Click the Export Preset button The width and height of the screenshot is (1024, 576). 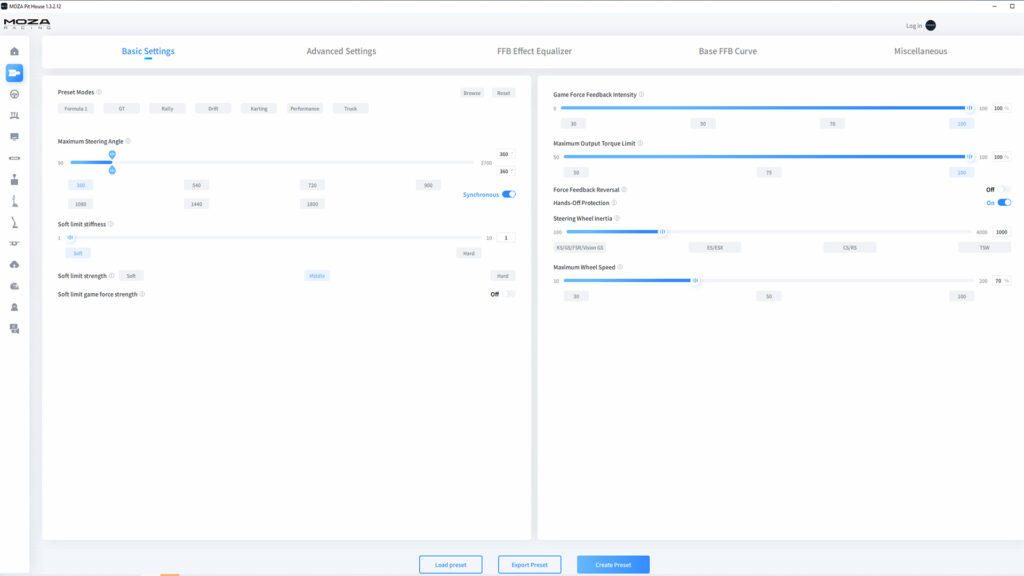pyautogui.click(x=530, y=564)
